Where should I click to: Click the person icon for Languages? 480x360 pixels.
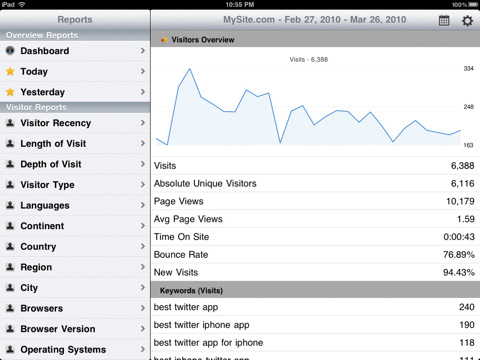[x=10, y=205]
